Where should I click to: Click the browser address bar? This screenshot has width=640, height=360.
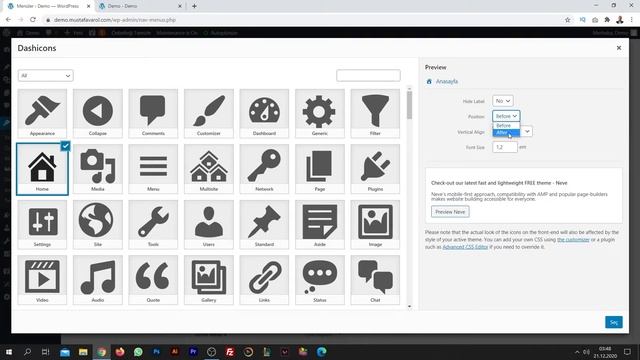tap(302, 20)
